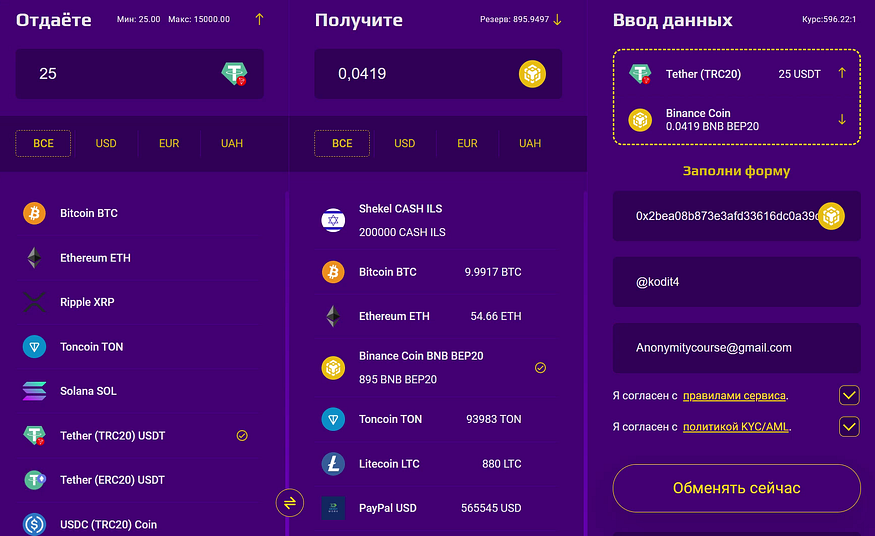
Task: Toggle the service rules agreement checkbox
Action: (849, 395)
